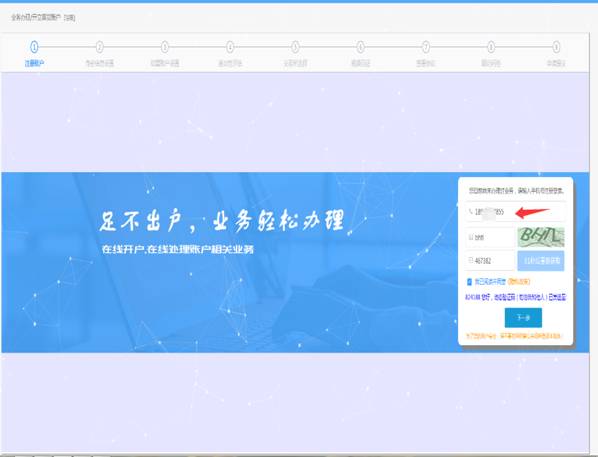Click step 3 circle in progress bar
The image size is (598, 457).
point(165,47)
